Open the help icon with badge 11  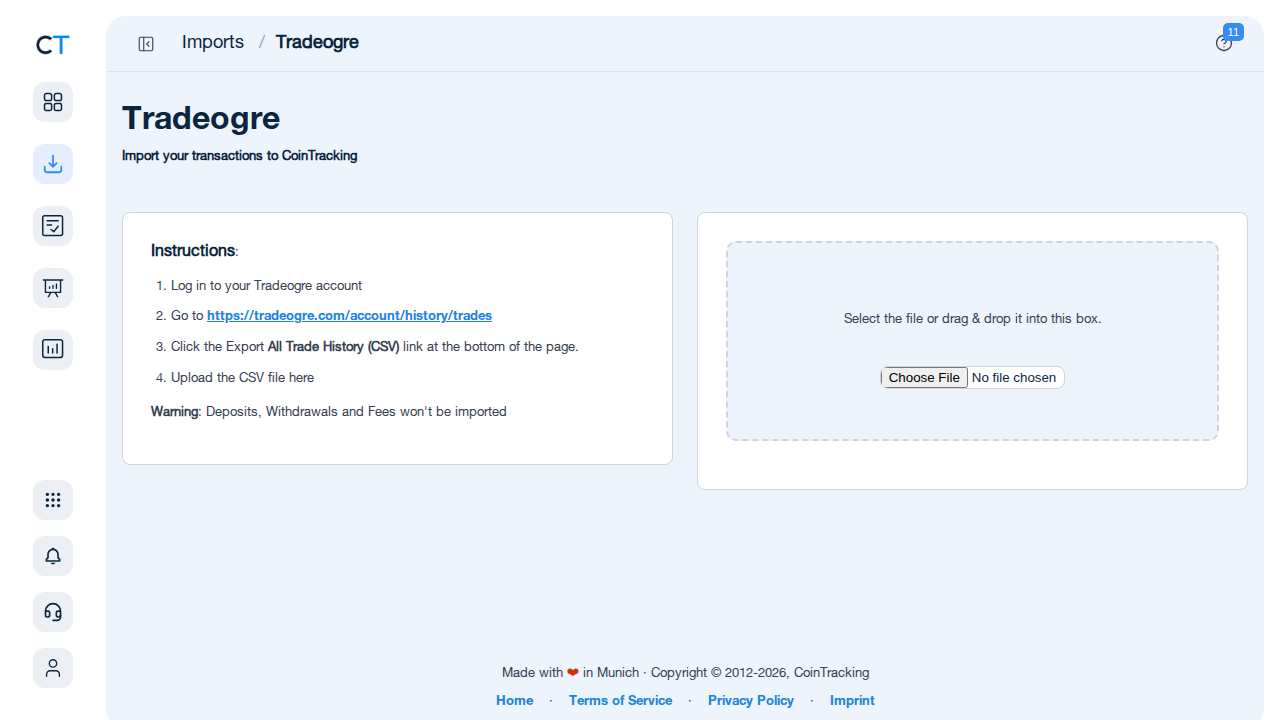(1224, 43)
